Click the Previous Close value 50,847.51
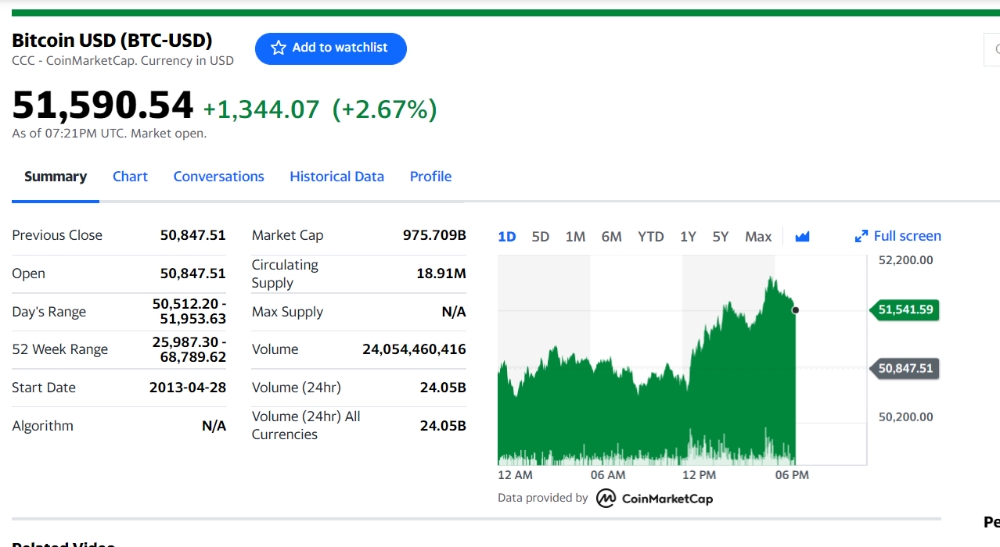1000x547 pixels. tap(193, 235)
